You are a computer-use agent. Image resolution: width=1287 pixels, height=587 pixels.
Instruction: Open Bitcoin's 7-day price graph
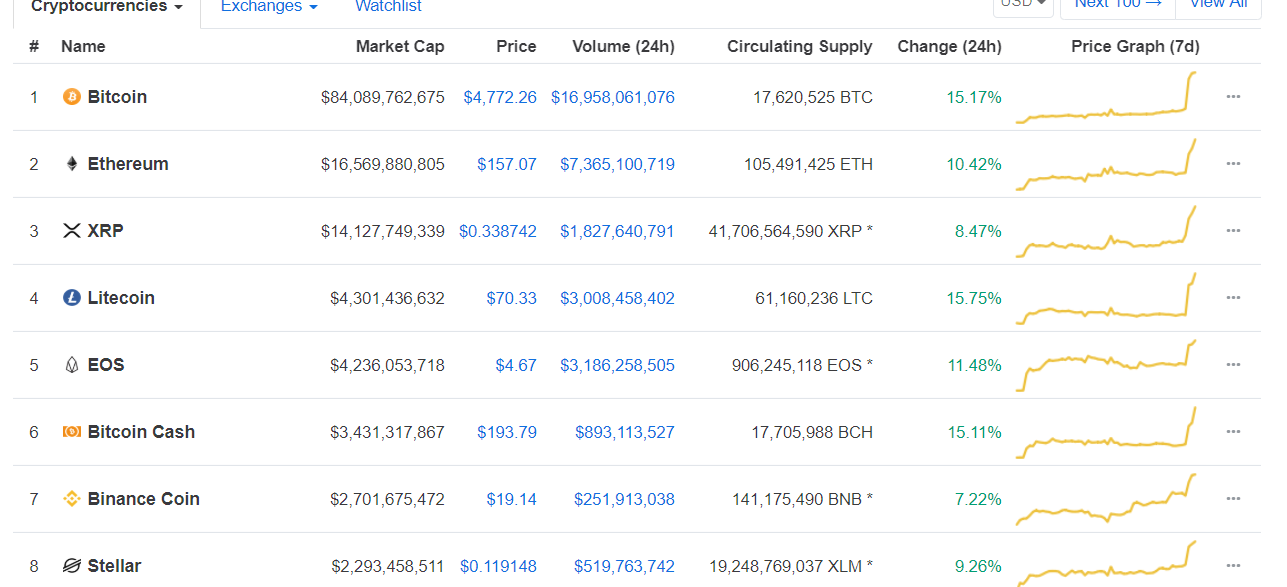(x=1107, y=98)
